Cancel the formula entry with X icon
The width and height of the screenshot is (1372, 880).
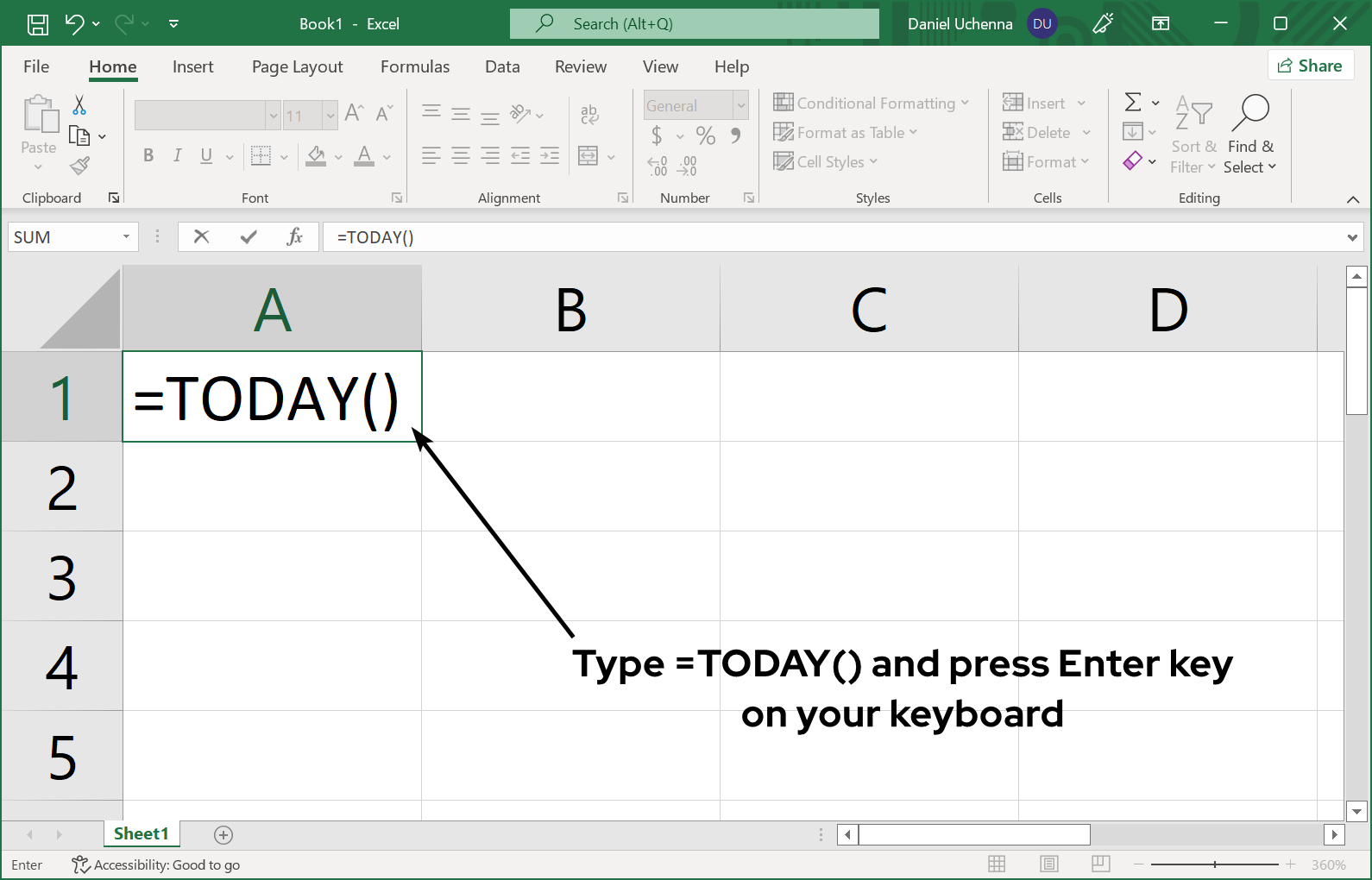click(x=201, y=236)
